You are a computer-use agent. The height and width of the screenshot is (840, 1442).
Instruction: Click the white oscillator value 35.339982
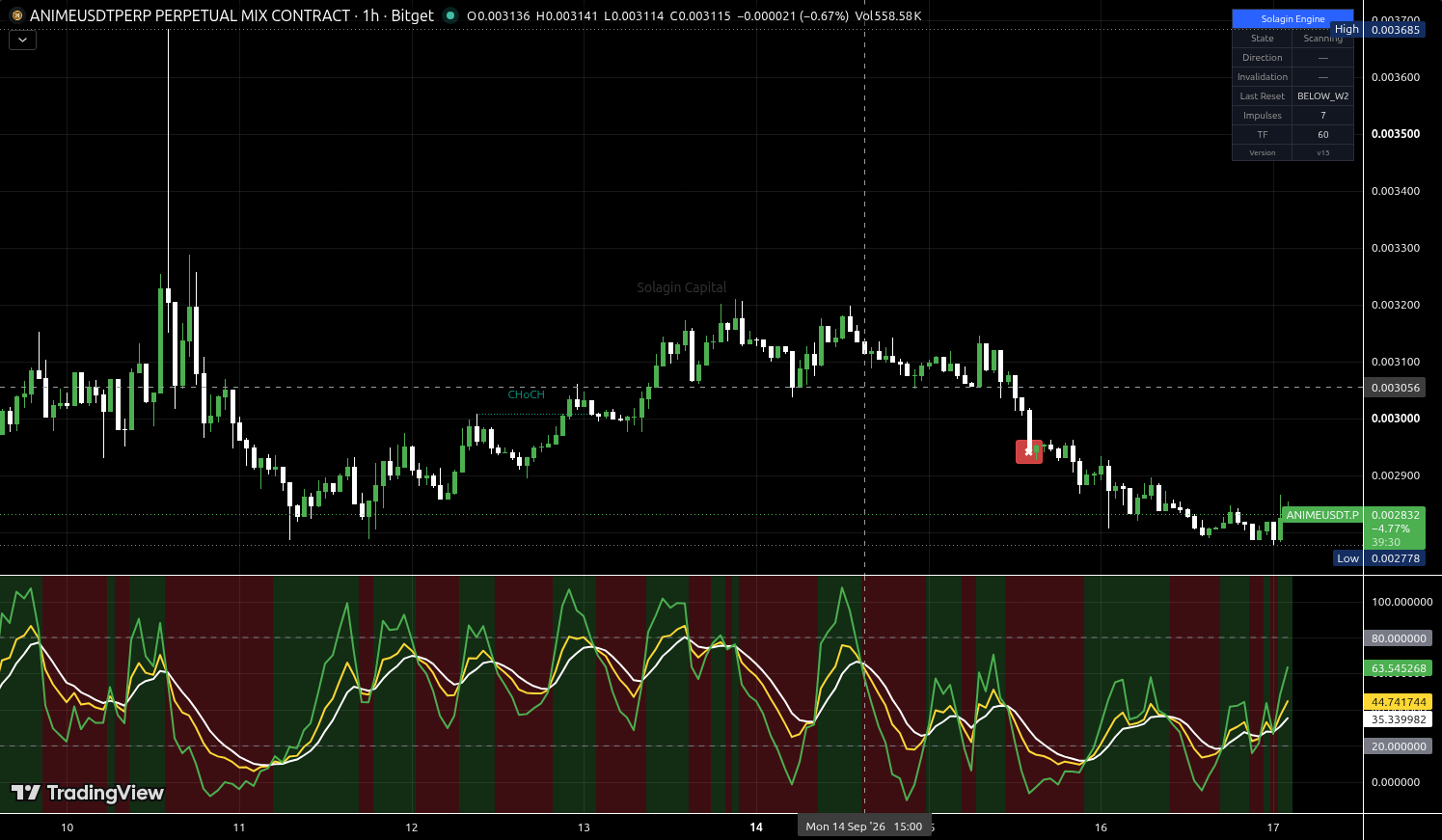(x=1399, y=719)
